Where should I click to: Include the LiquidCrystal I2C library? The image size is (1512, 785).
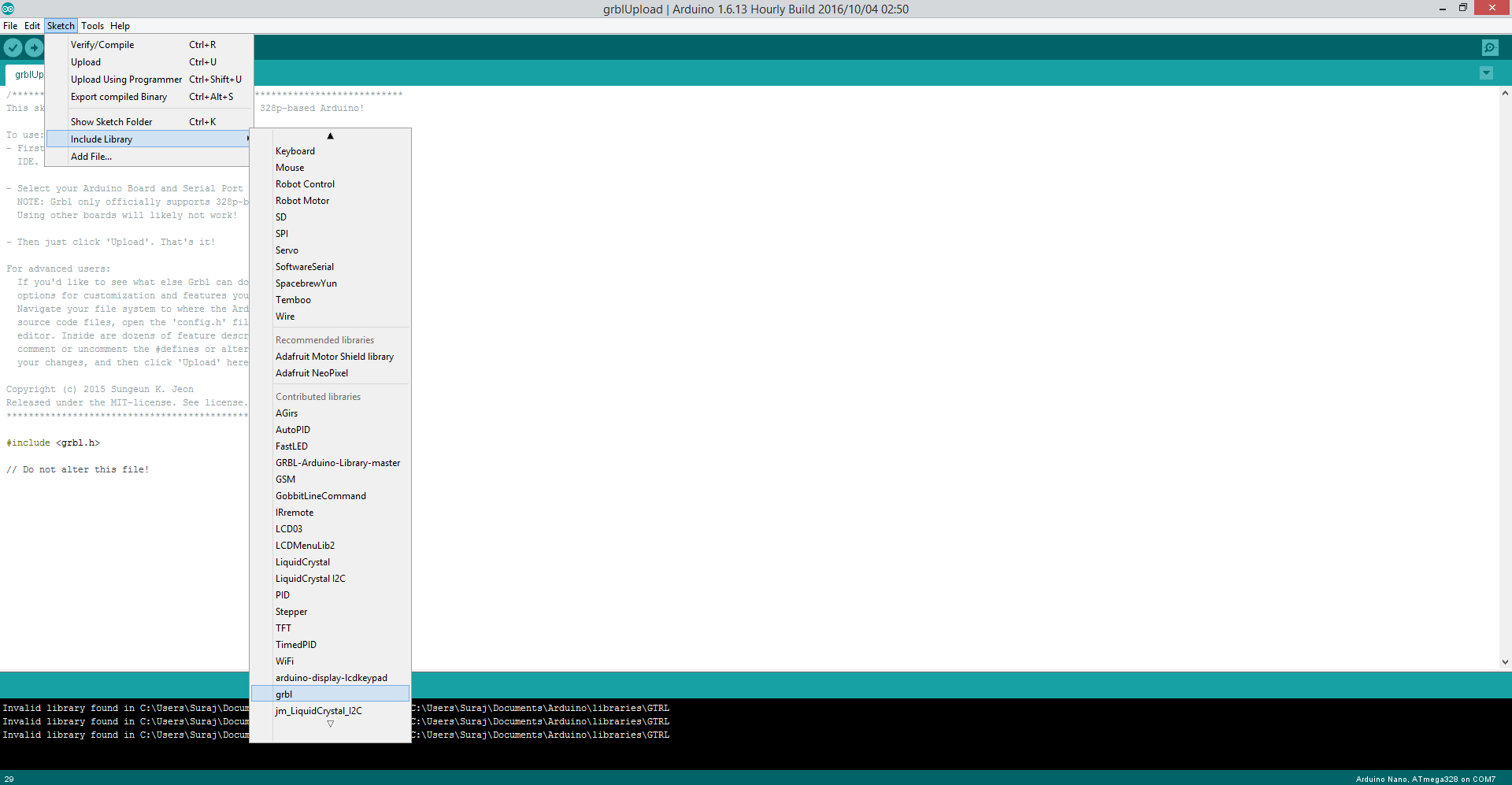tap(330, 579)
